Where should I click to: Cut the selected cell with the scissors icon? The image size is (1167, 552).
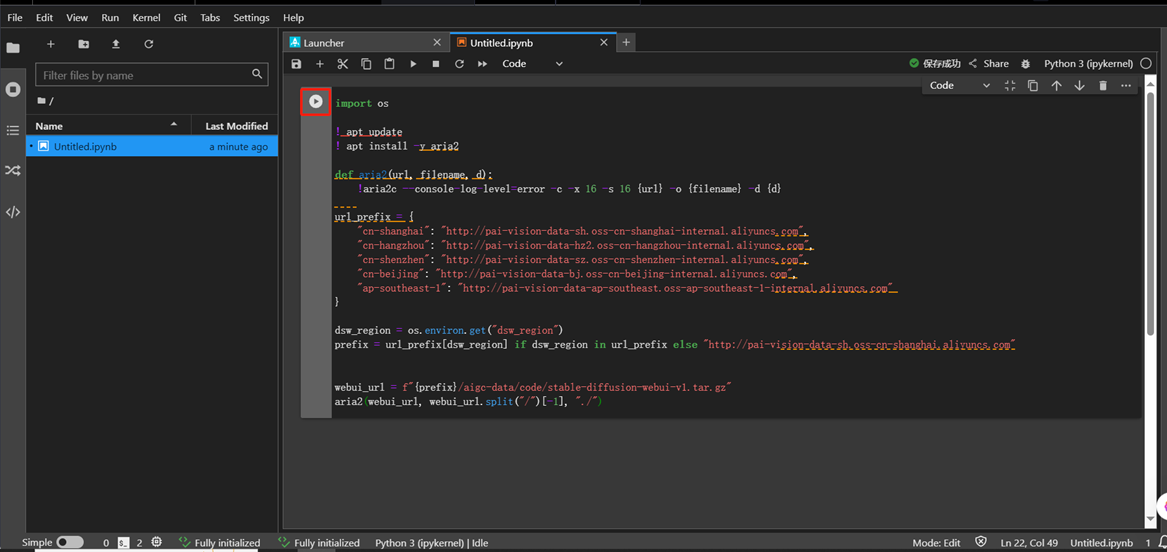coord(342,64)
